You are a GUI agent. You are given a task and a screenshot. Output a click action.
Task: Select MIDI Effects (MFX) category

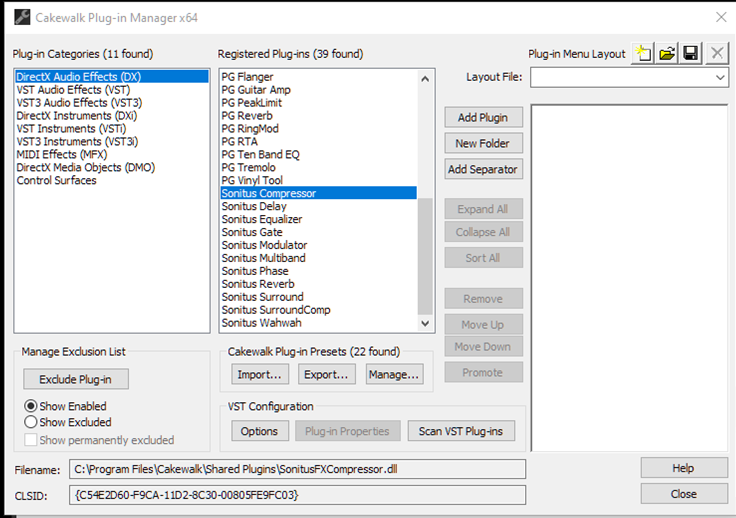click(62, 155)
